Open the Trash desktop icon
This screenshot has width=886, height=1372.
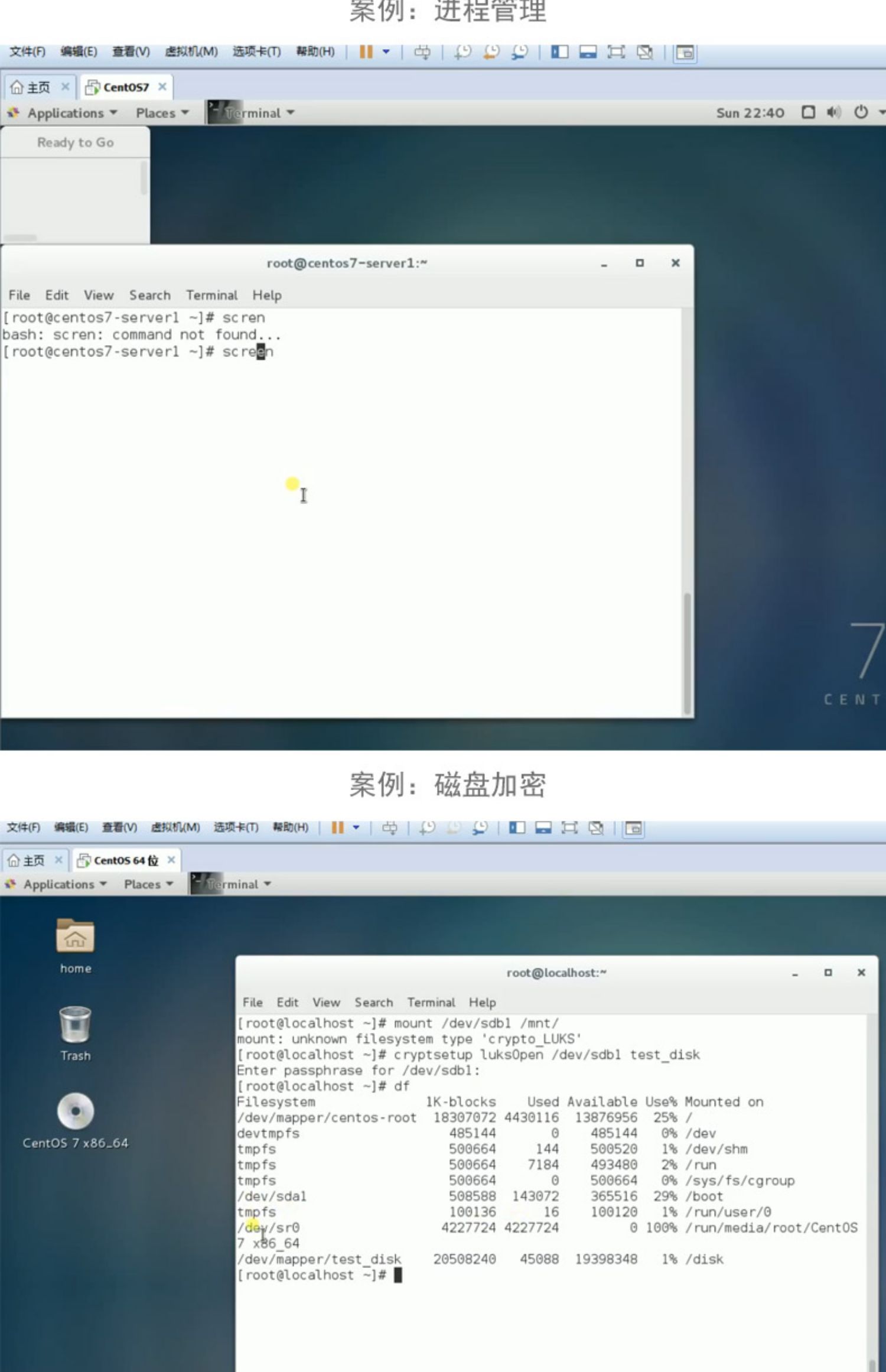75,1034
